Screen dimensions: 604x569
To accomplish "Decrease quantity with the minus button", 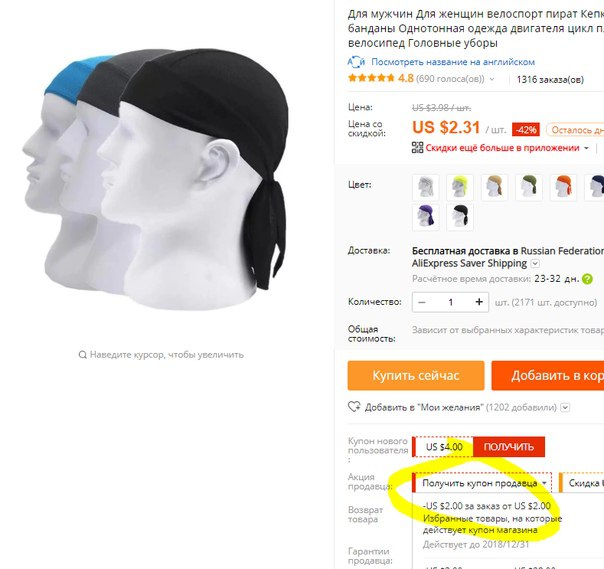I will point(422,302).
